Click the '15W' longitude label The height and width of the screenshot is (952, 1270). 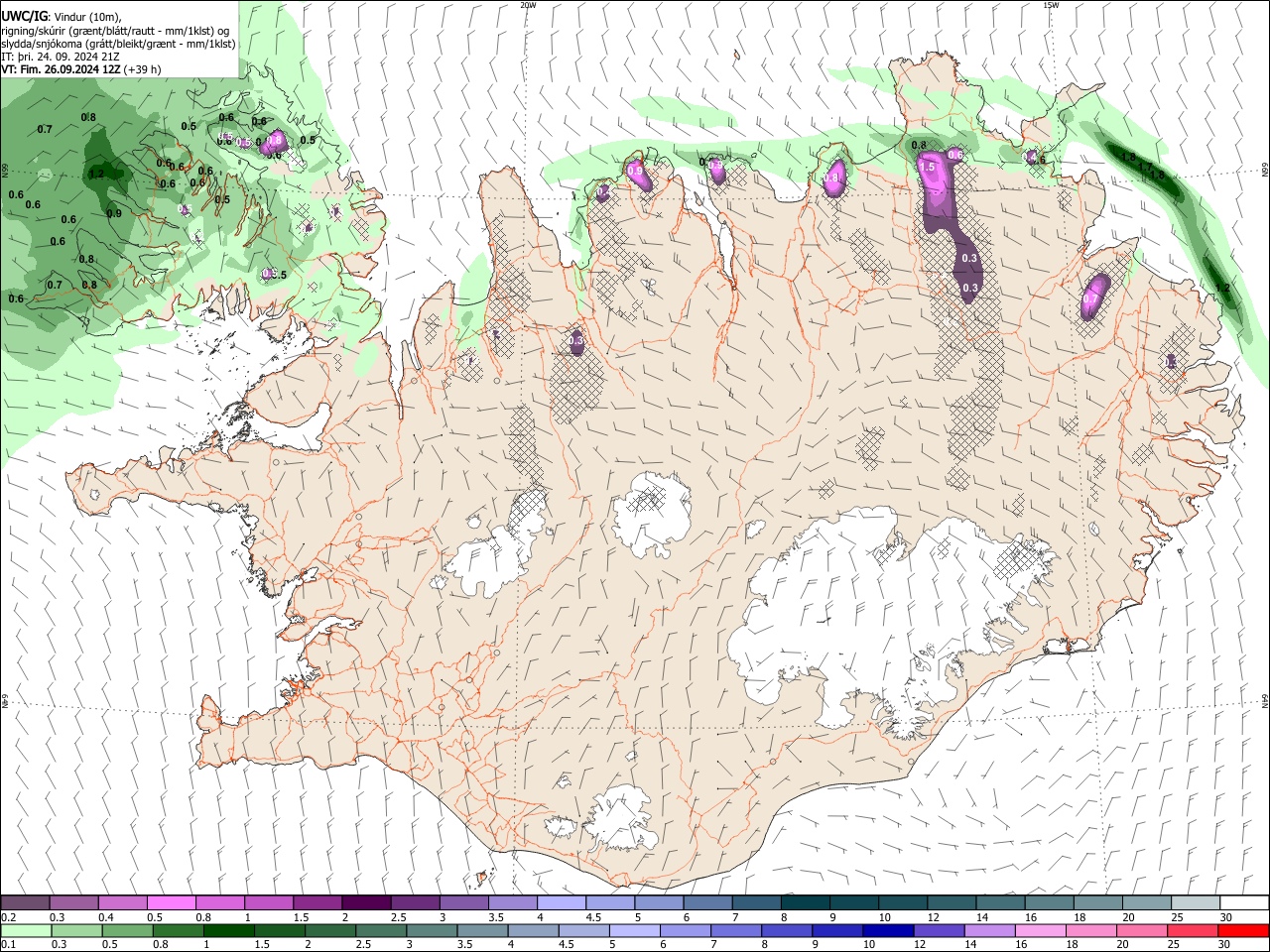(x=1051, y=5)
